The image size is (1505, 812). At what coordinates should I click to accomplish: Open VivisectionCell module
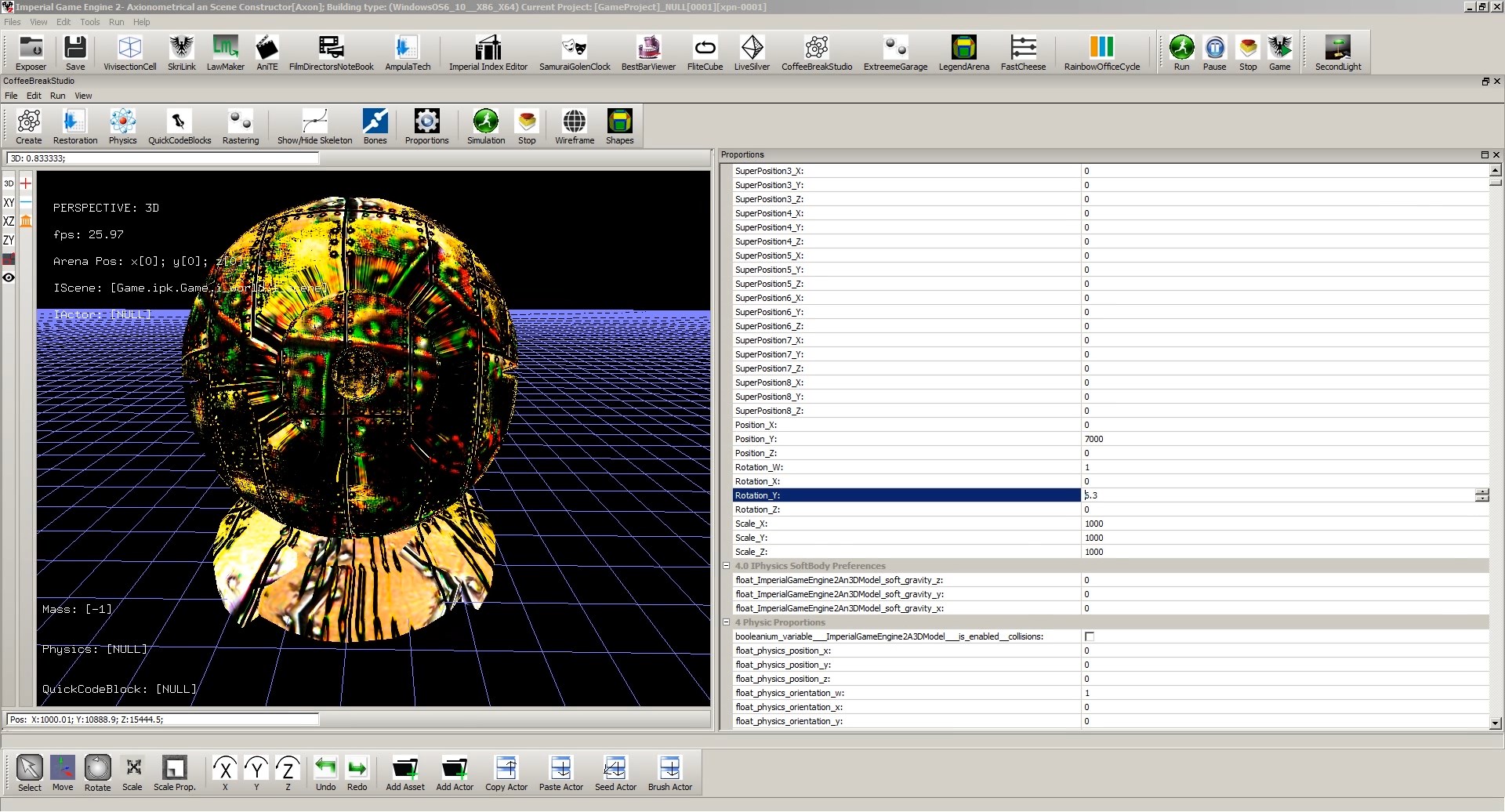pyautogui.click(x=130, y=53)
